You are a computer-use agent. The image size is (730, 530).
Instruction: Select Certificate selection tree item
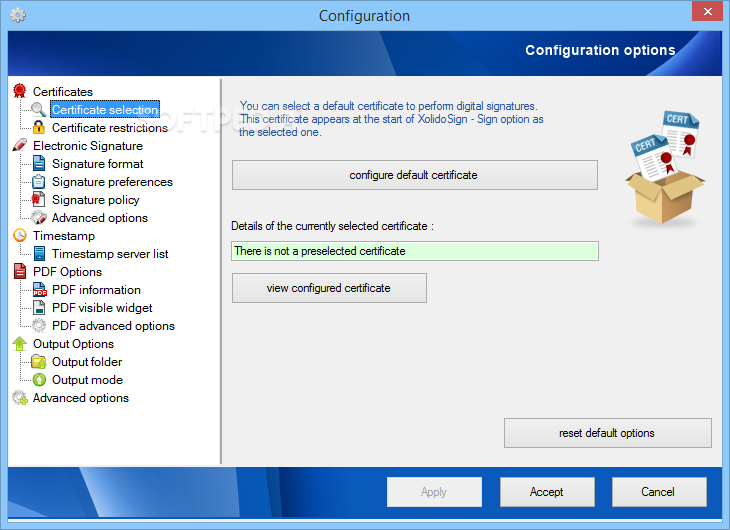click(105, 109)
